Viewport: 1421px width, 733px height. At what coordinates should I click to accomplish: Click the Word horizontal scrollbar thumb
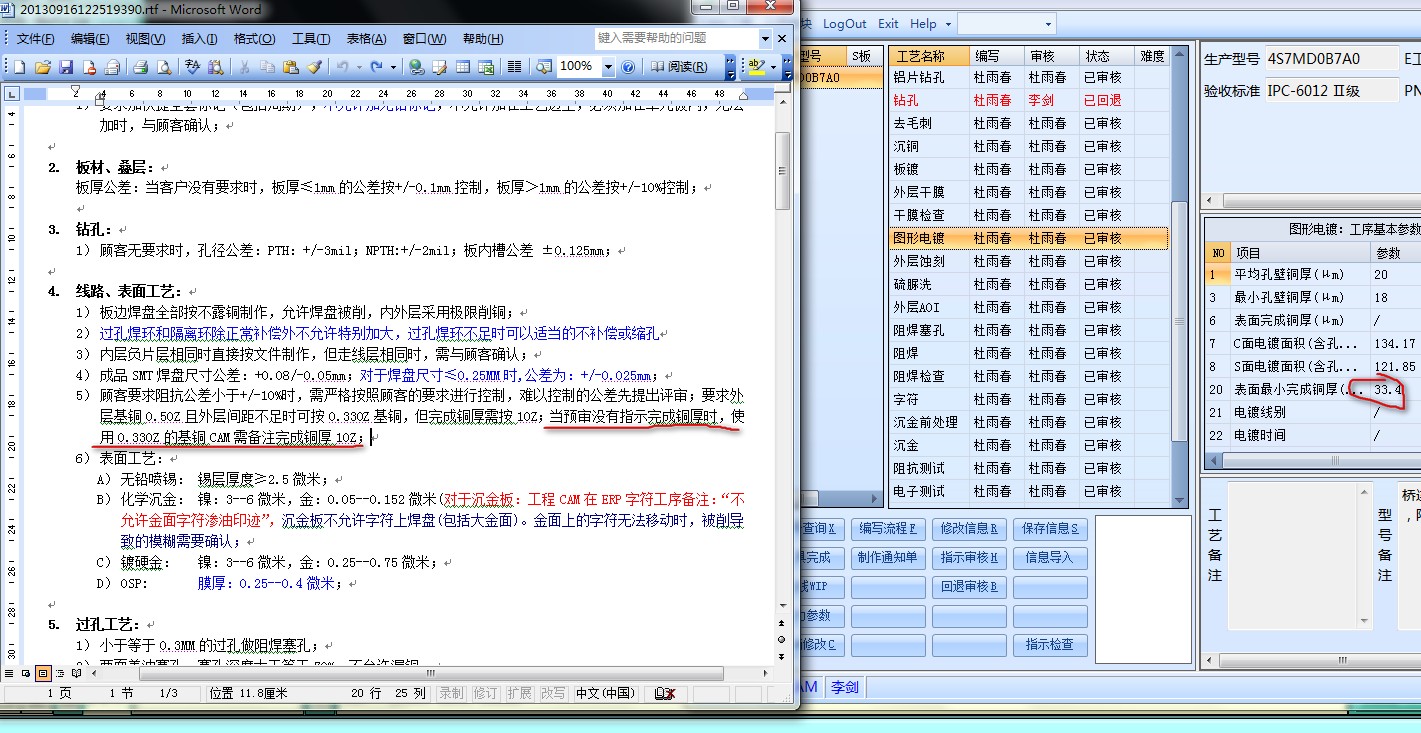click(431, 673)
